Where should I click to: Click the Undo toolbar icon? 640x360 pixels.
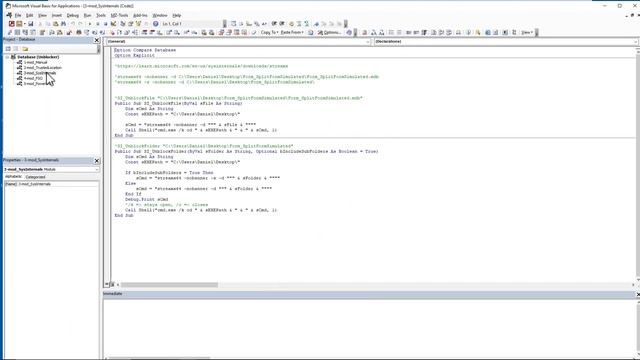(x=73, y=24)
